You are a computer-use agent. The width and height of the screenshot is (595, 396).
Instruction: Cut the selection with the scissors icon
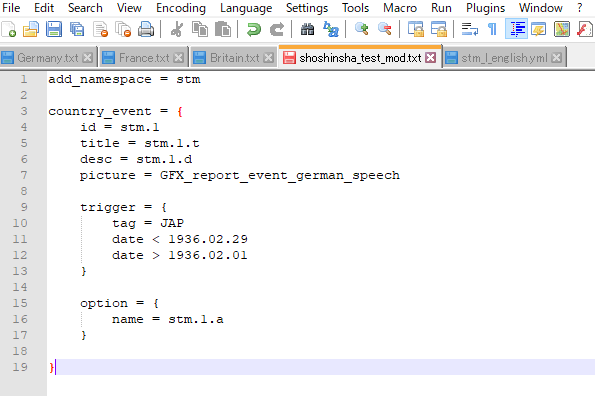[176, 29]
